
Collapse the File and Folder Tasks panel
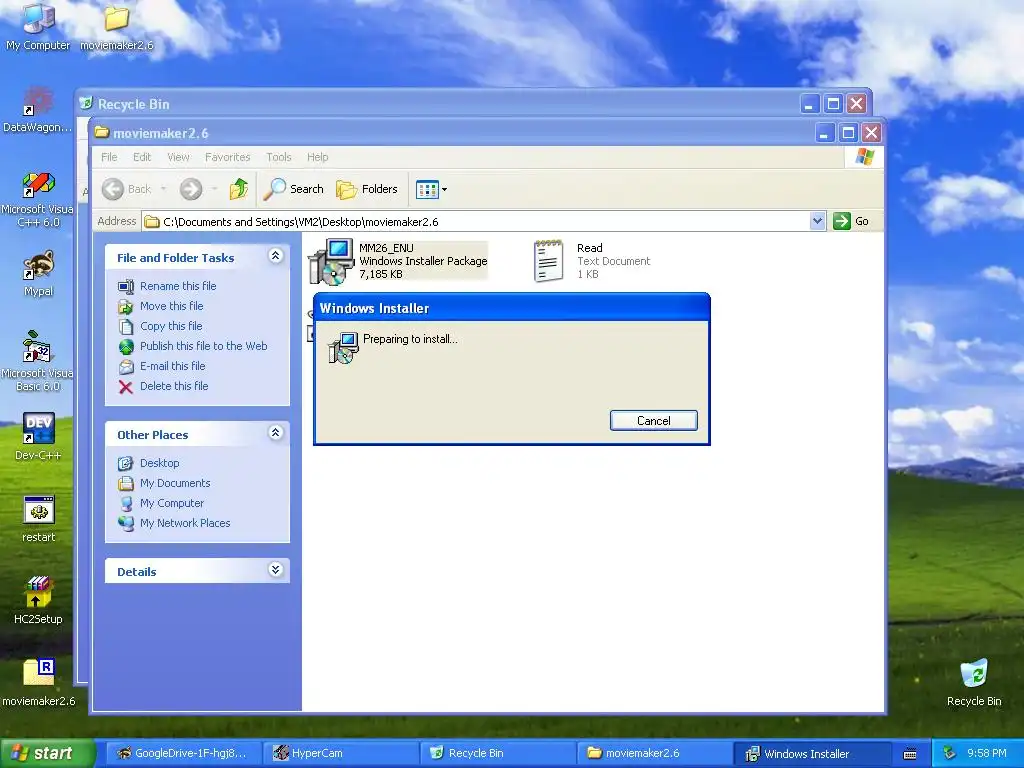(x=276, y=256)
